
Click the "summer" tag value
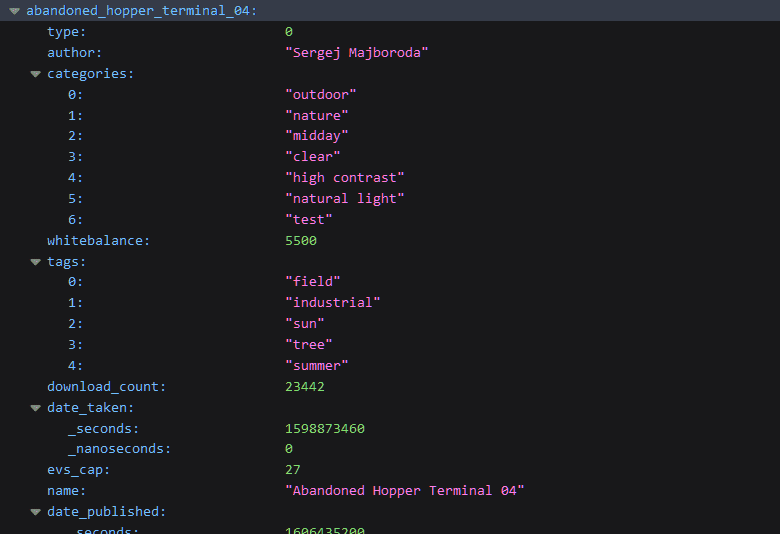point(317,366)
